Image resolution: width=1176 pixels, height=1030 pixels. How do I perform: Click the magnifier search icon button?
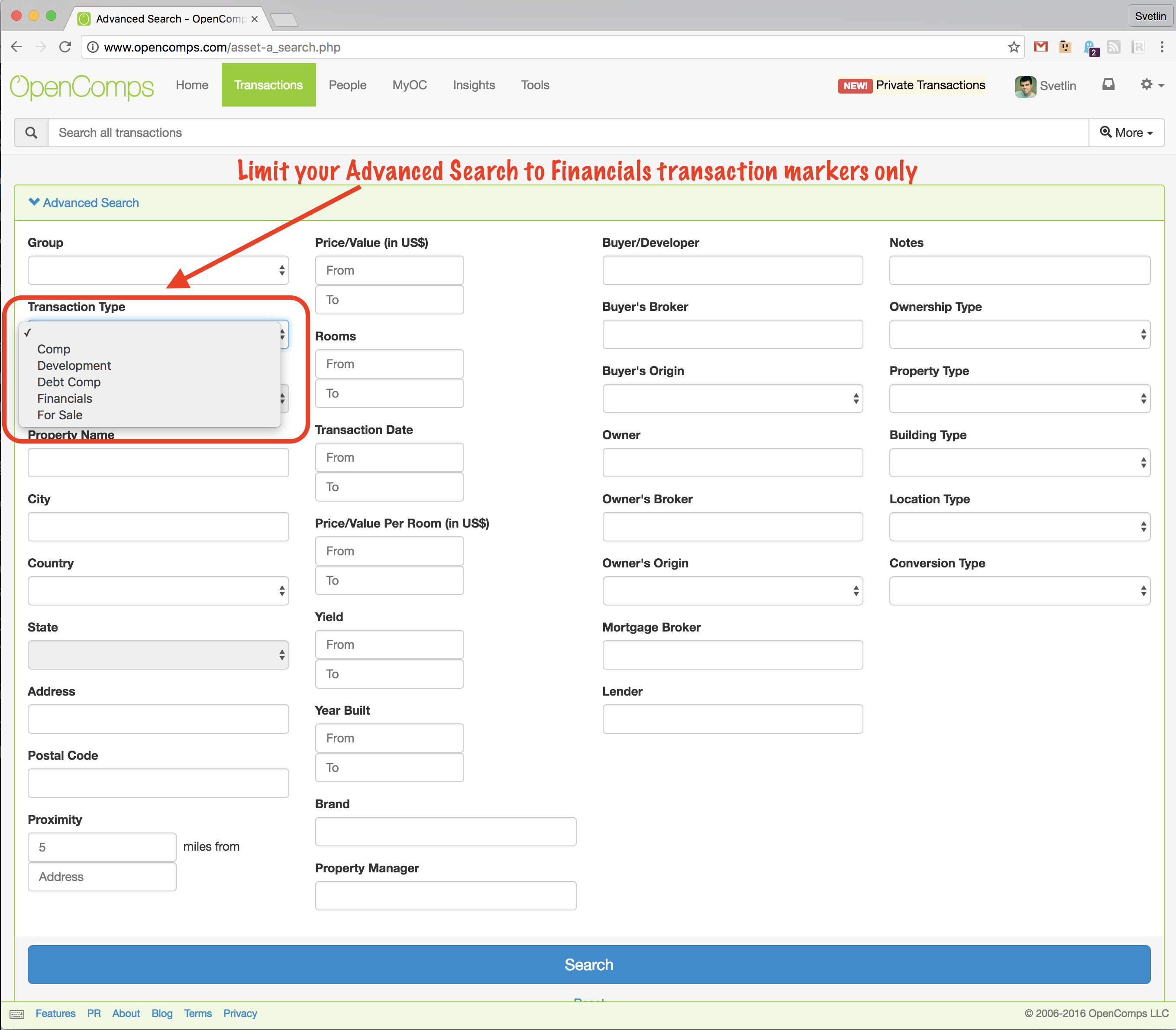pos(32,133)
